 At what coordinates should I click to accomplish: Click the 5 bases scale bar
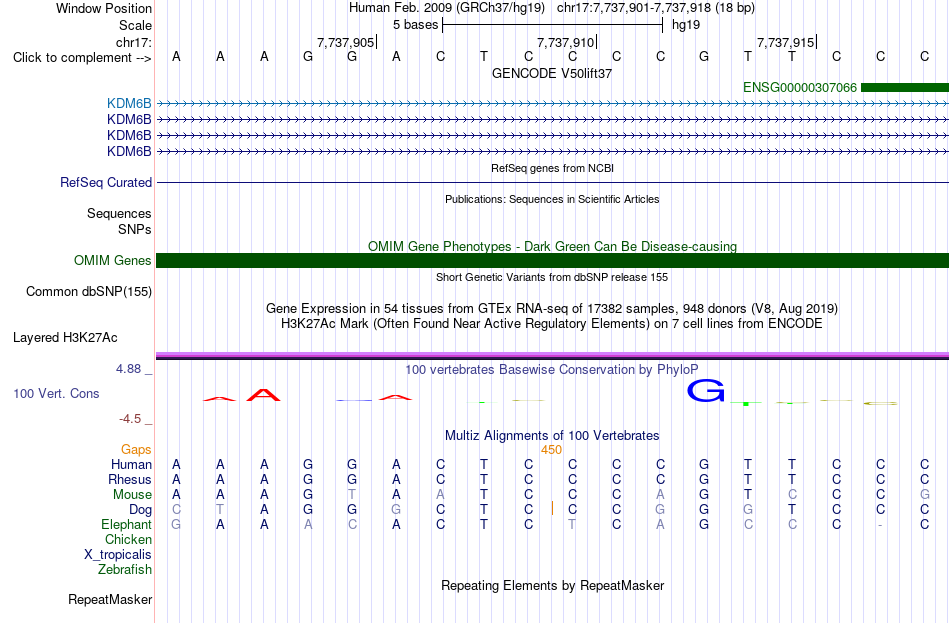(x=553, y=25)
